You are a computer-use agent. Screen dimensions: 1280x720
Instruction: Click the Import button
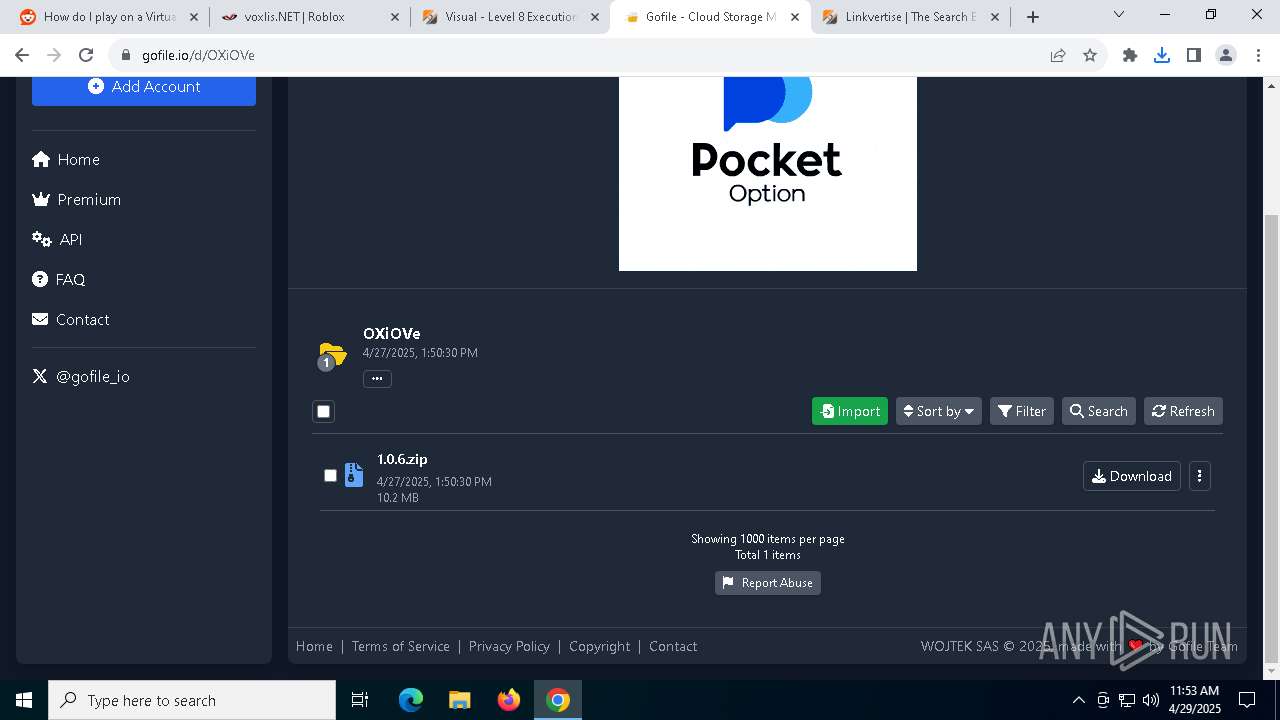(850, 411)
